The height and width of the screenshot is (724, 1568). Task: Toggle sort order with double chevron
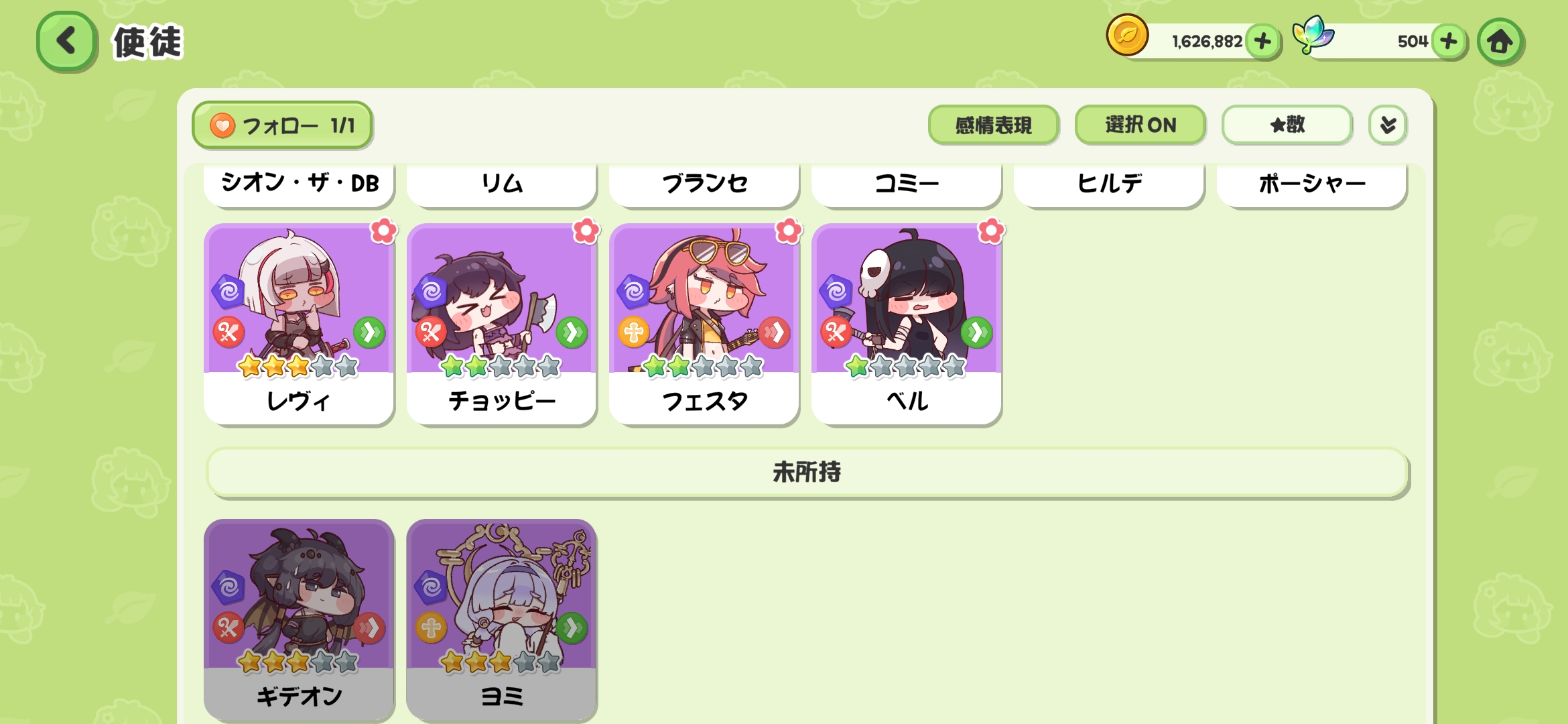1388,125
